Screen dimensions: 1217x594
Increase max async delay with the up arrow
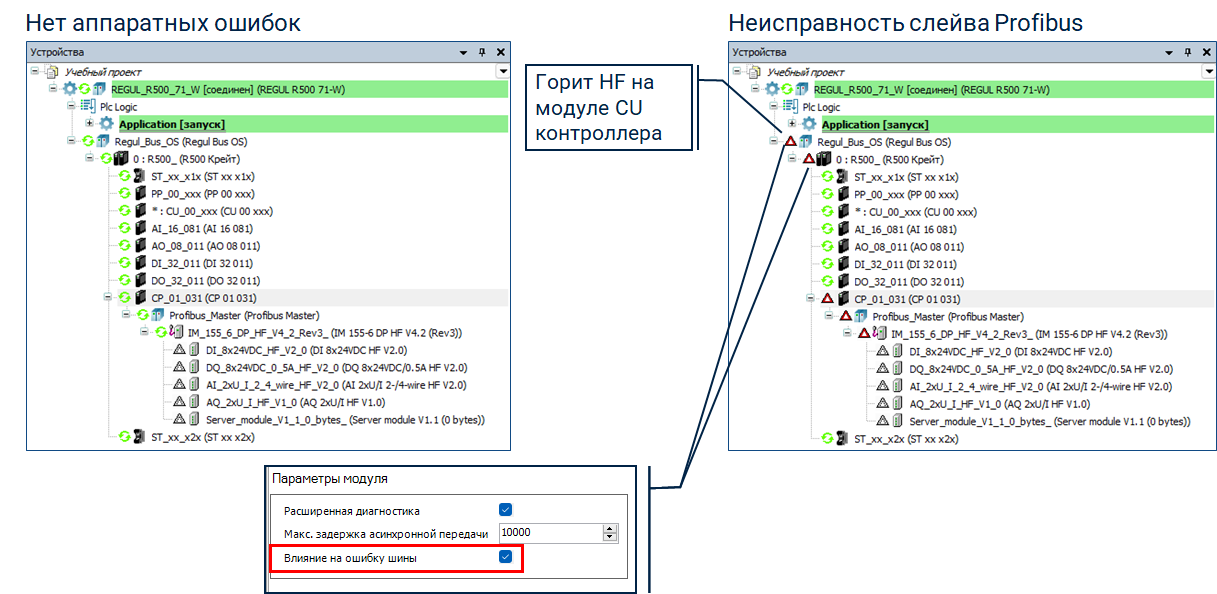tap(609, 529)
